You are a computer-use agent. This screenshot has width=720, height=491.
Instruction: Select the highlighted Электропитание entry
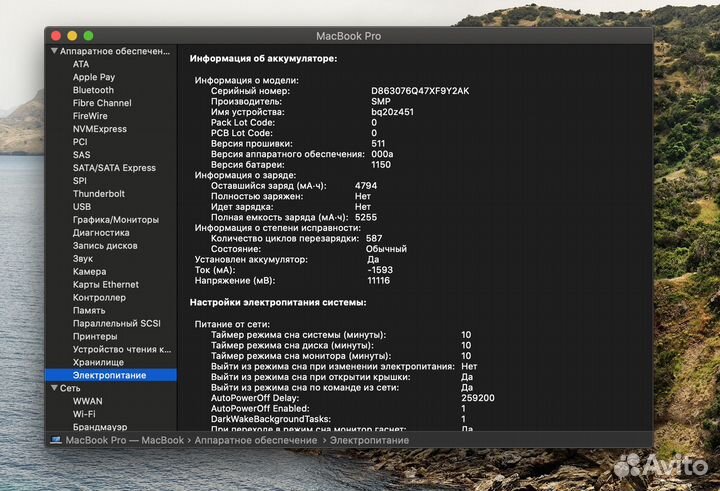(x=111, y=375)
